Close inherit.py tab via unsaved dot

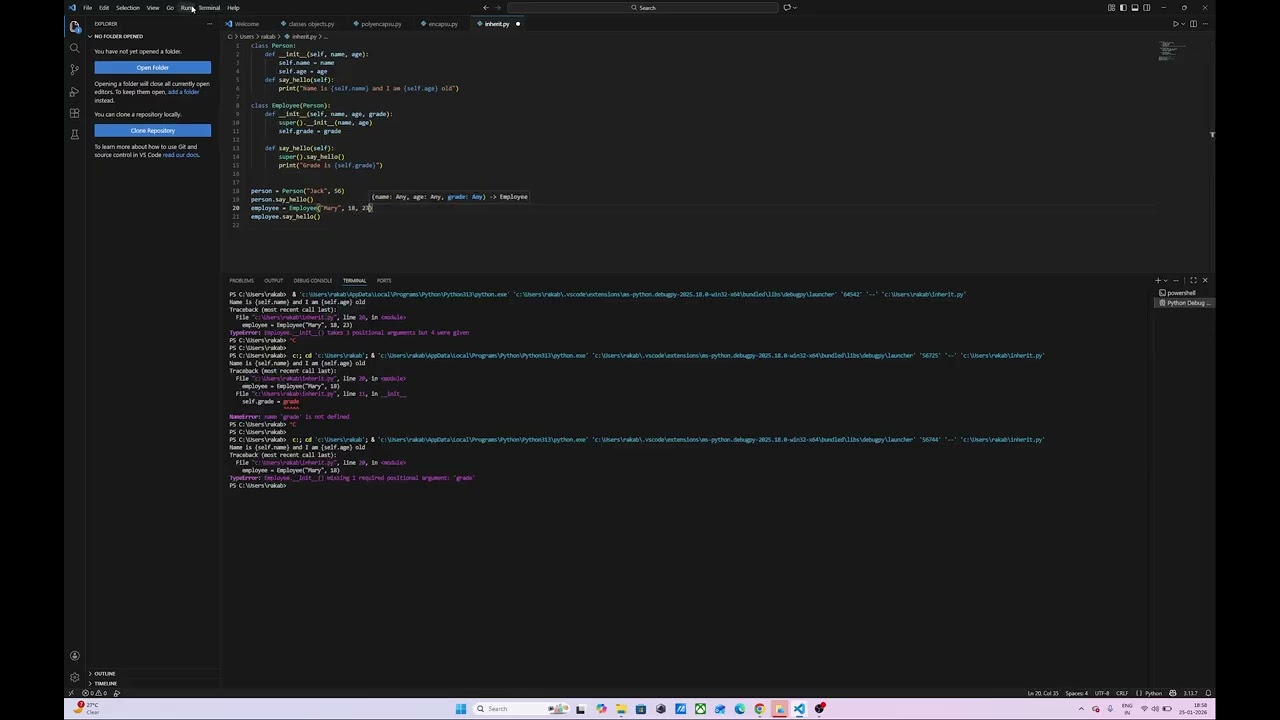point(517,24)
